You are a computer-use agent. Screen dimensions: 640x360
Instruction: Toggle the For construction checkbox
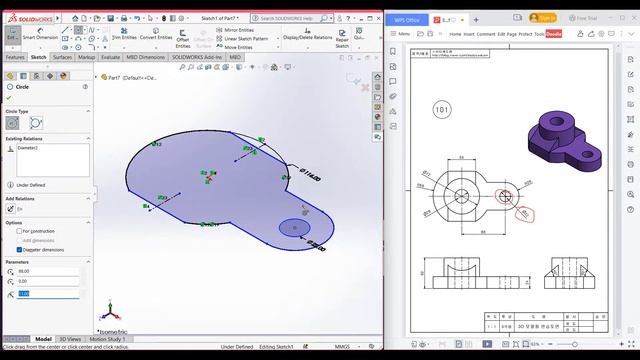(19, 231)
